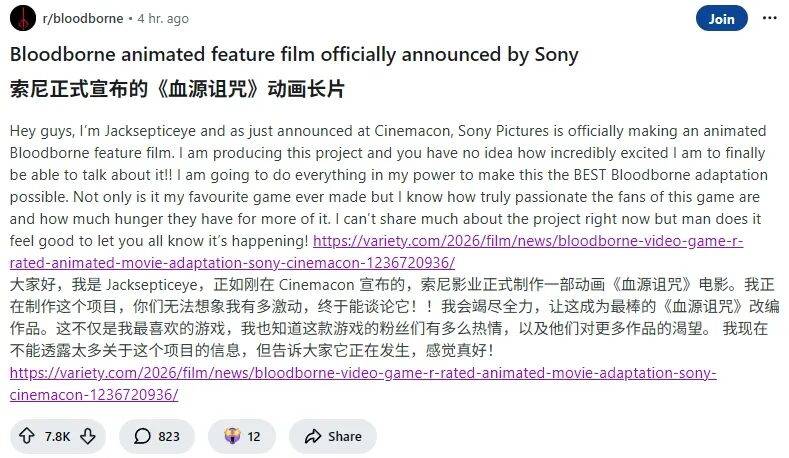The width and height of the screenshot is (789, 458).
Task: Join the r/bloodborne community
Action: [721, 19]
